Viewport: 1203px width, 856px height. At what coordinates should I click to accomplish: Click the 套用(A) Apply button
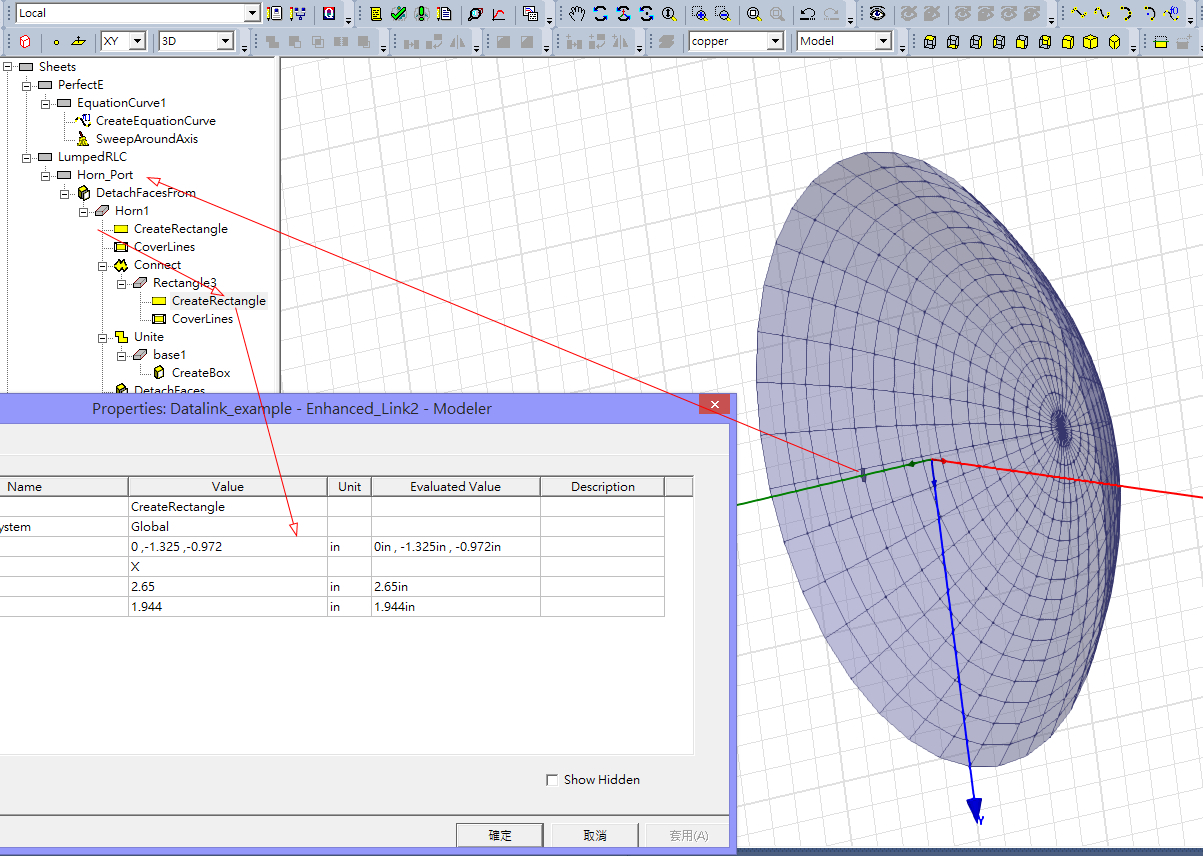click(x=689, y=835)
